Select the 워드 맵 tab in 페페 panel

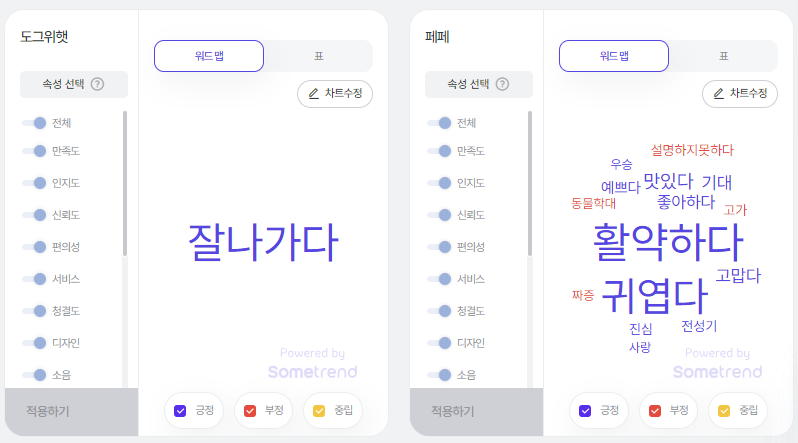pyautogui.click(x=614, y=56)
